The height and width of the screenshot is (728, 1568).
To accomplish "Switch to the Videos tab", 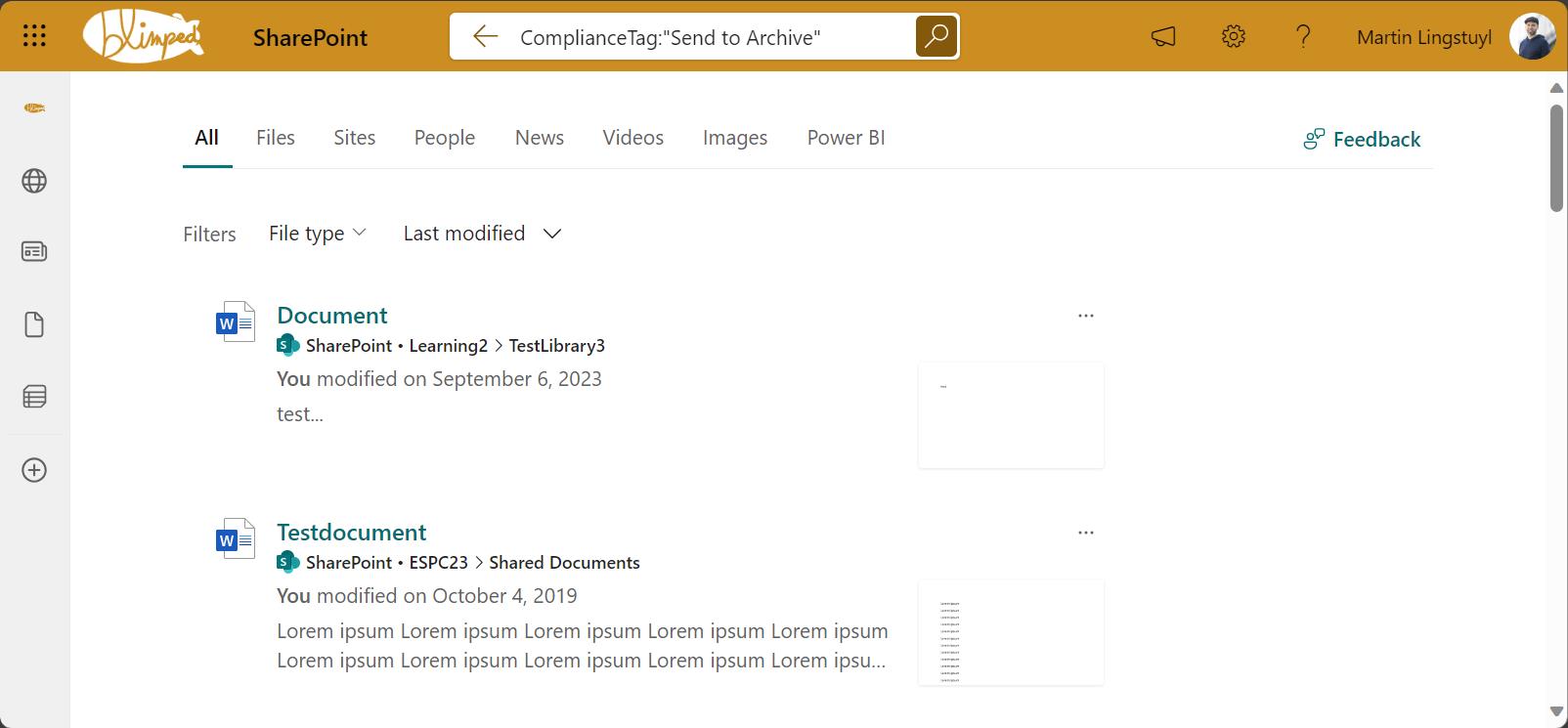I will (632, 138).
